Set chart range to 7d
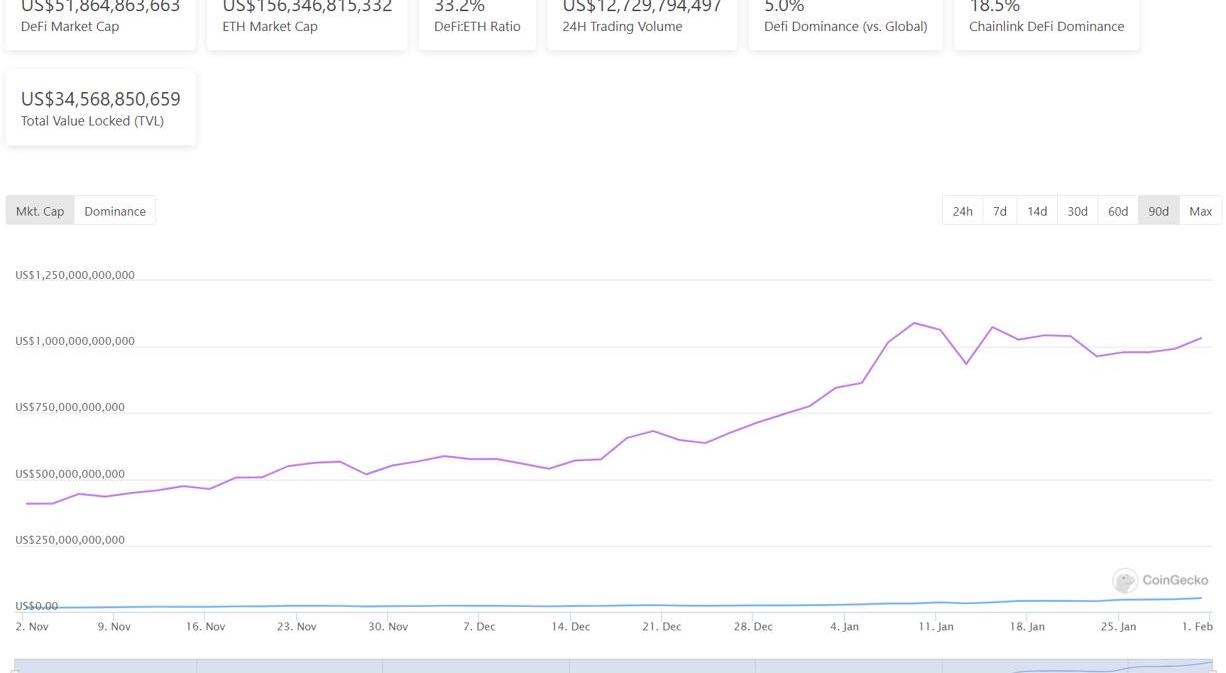Screen dimensions: 1226x673 999,211
